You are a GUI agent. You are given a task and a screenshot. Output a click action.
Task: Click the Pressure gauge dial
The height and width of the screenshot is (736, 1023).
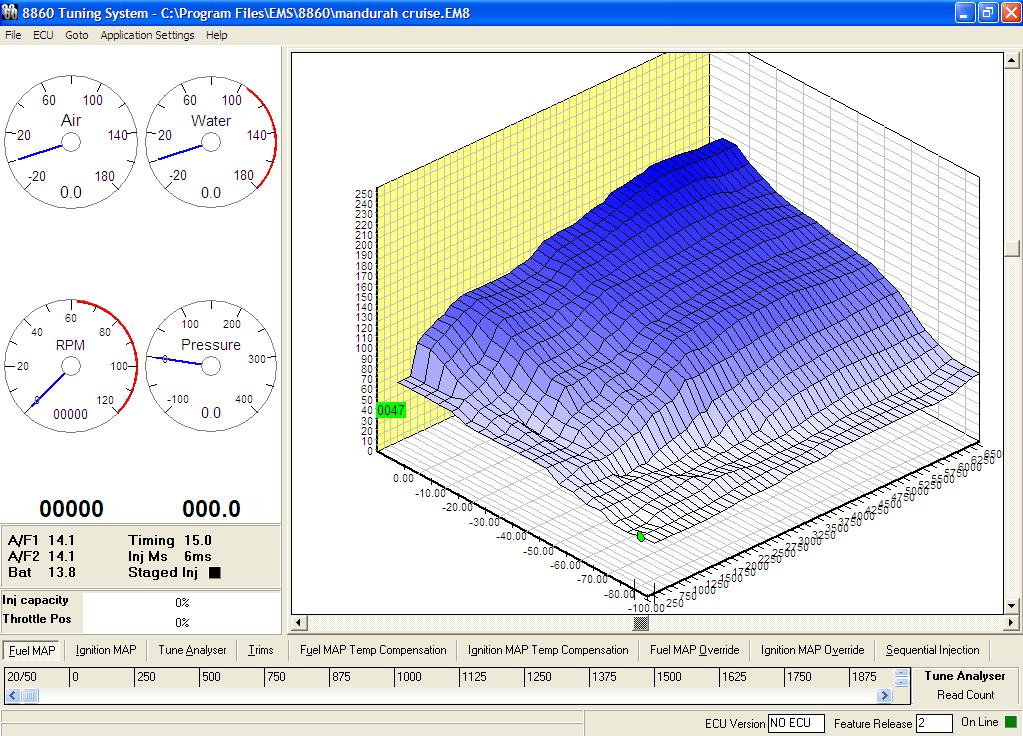[210, 366]
